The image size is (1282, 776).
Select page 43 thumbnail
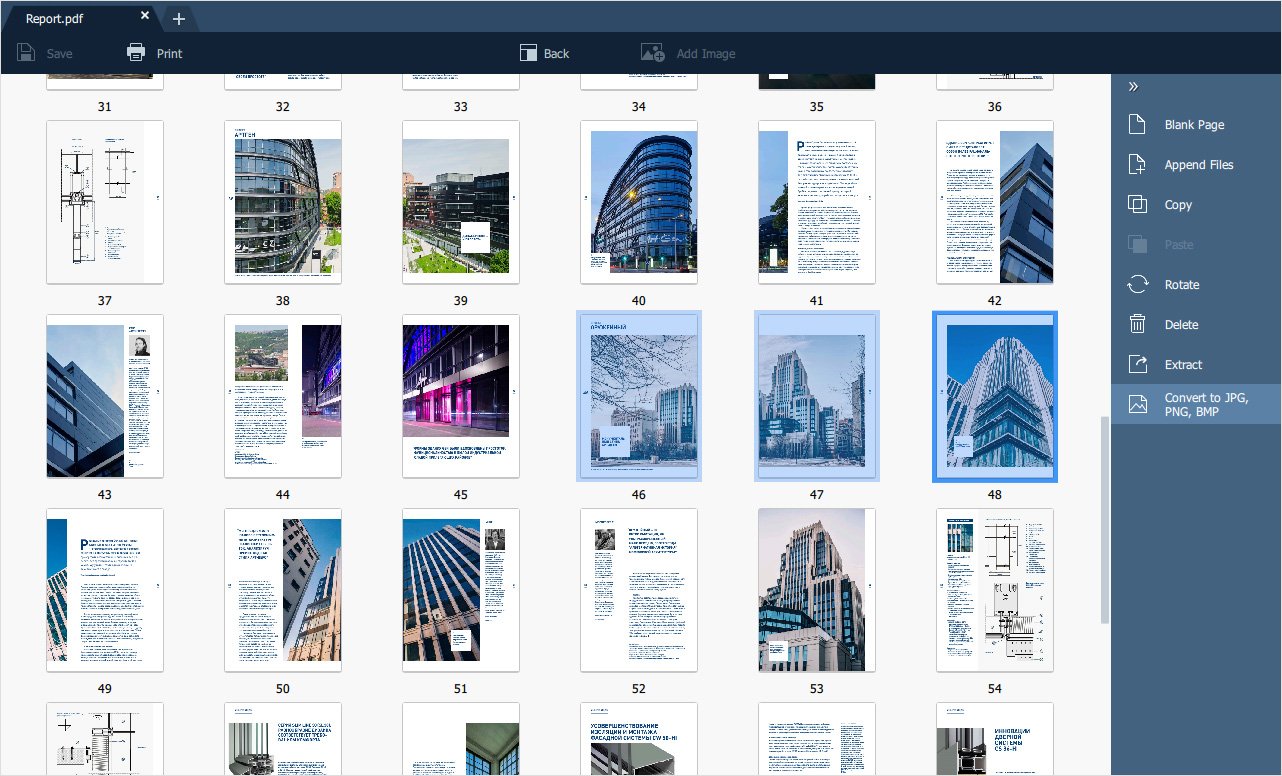pyautogui.click(x=105, y=396)
